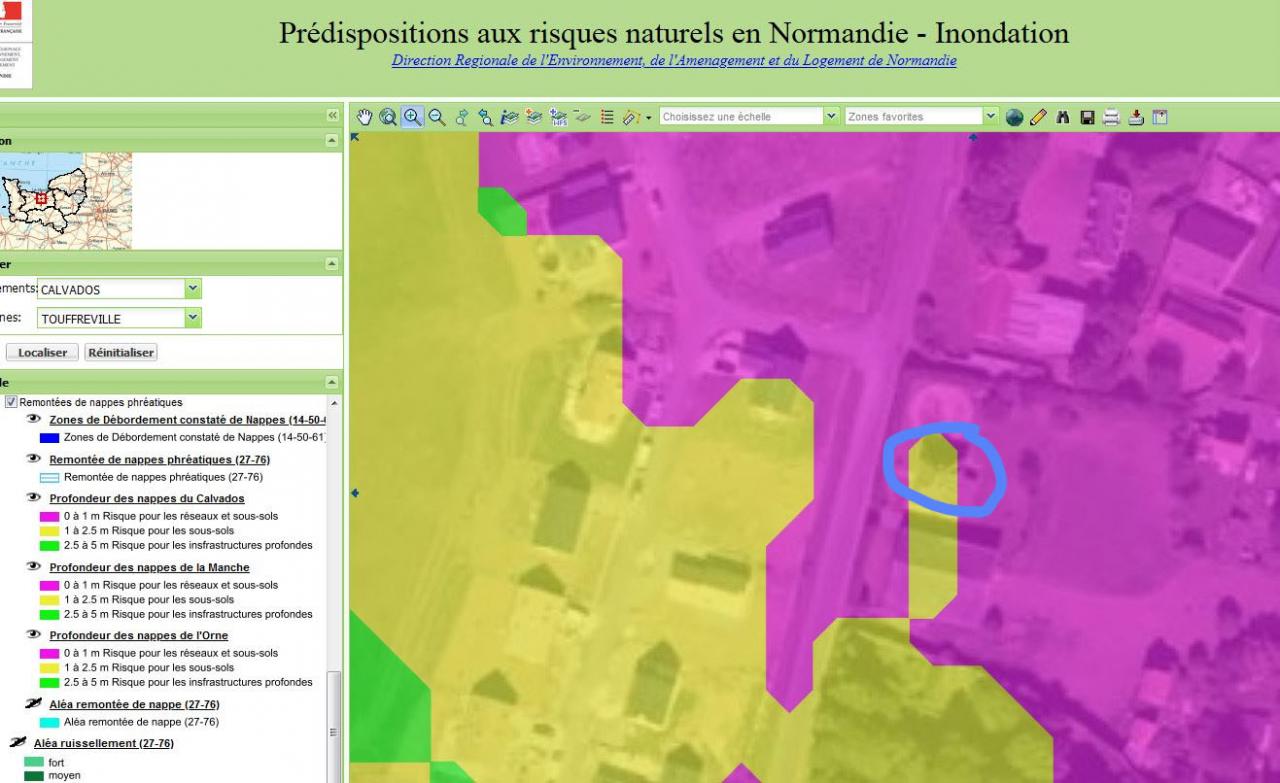Hide Profondeur des nappes de la Manche layer
The height and width of the screenshot is (783, 1280).
[x=34, y=567]
